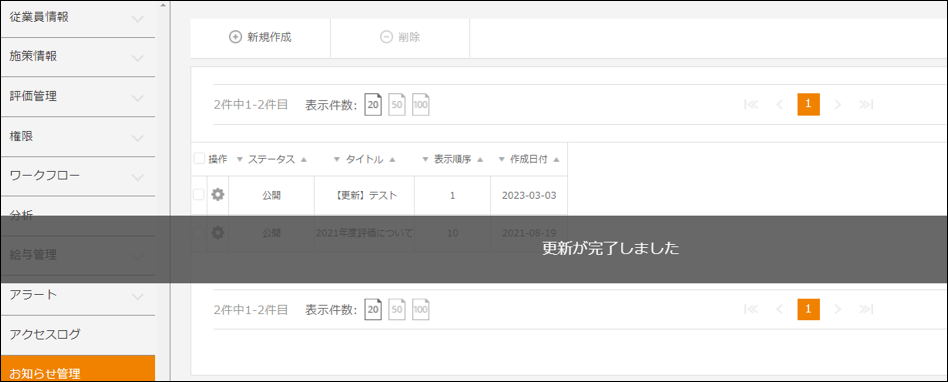
Task: Toggle the select-all checkbox in table header
Action: pyautogui.click(x=199, y=159)
